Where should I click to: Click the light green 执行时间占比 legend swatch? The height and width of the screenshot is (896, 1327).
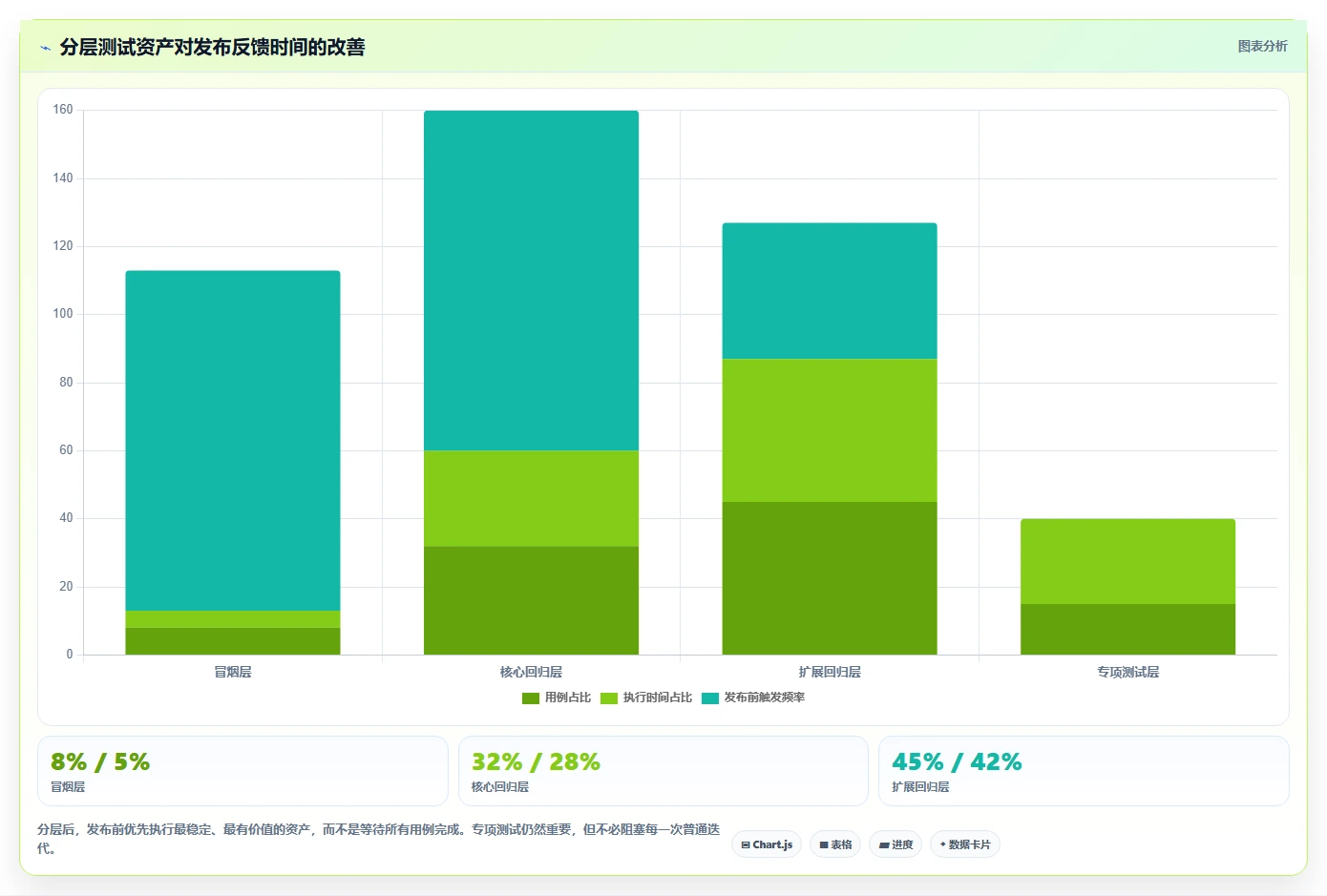pyautogui.click(x=609, y=698)
